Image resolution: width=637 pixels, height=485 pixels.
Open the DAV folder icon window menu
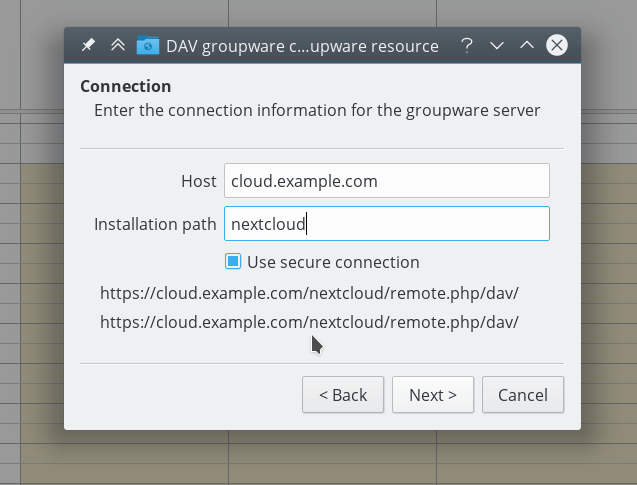tap(148, 46)
